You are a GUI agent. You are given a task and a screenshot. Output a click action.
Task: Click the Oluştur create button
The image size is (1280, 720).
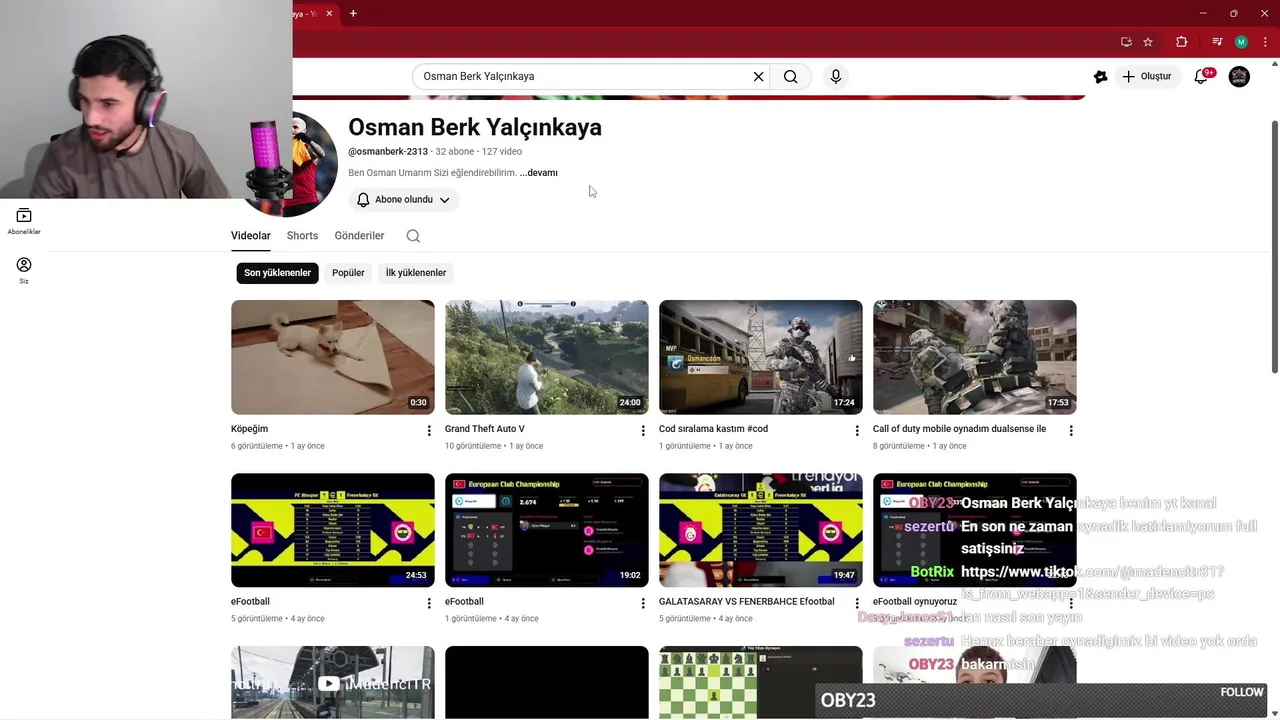click(1146, 76)
